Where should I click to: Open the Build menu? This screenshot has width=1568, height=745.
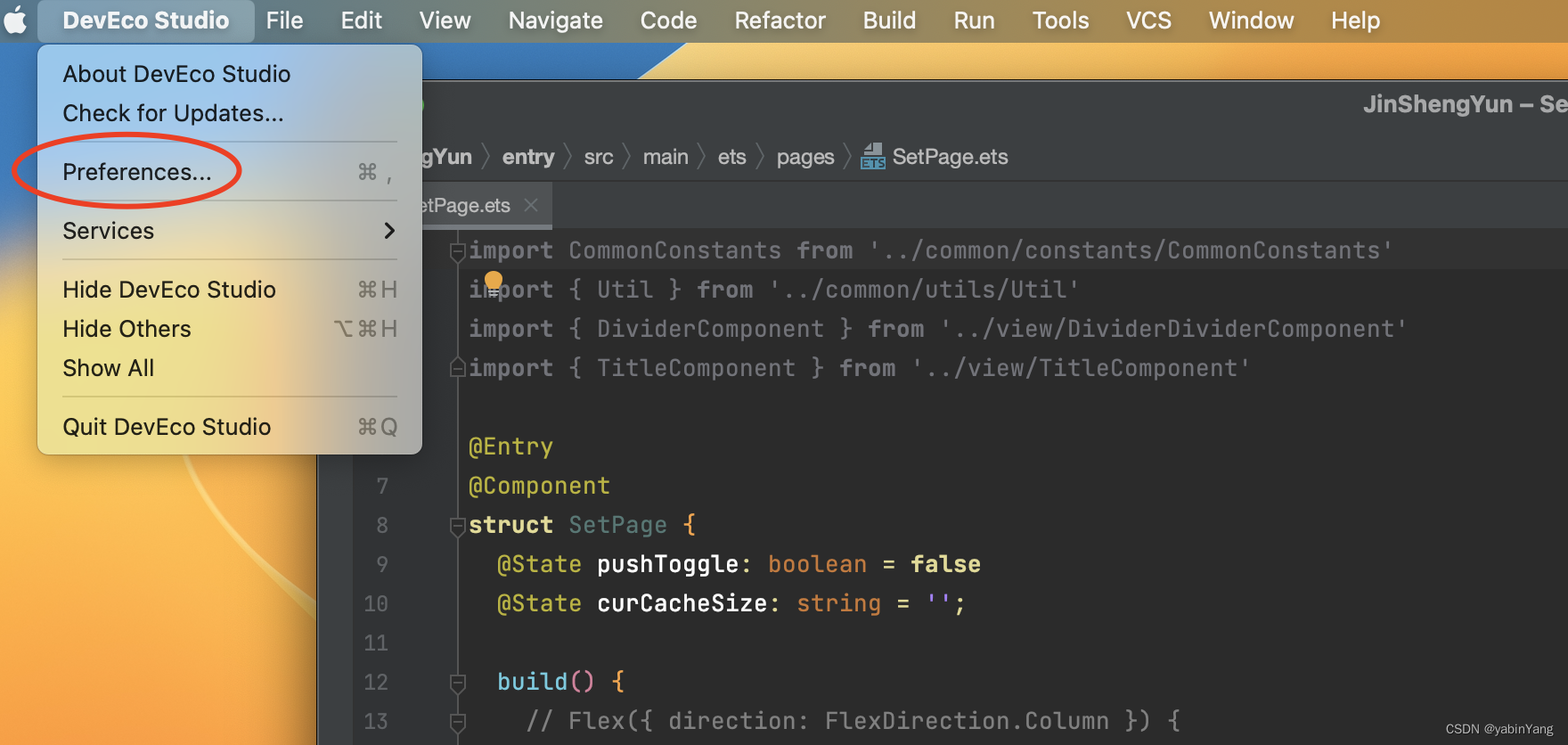click(x=889, y=20)
